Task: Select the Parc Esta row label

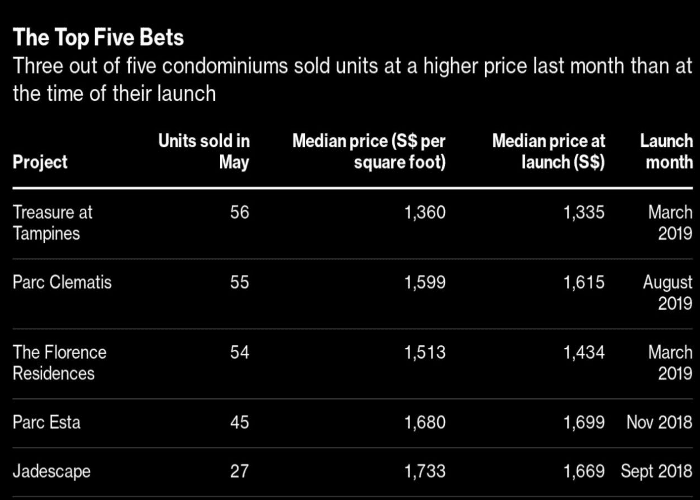Action: 46,422
